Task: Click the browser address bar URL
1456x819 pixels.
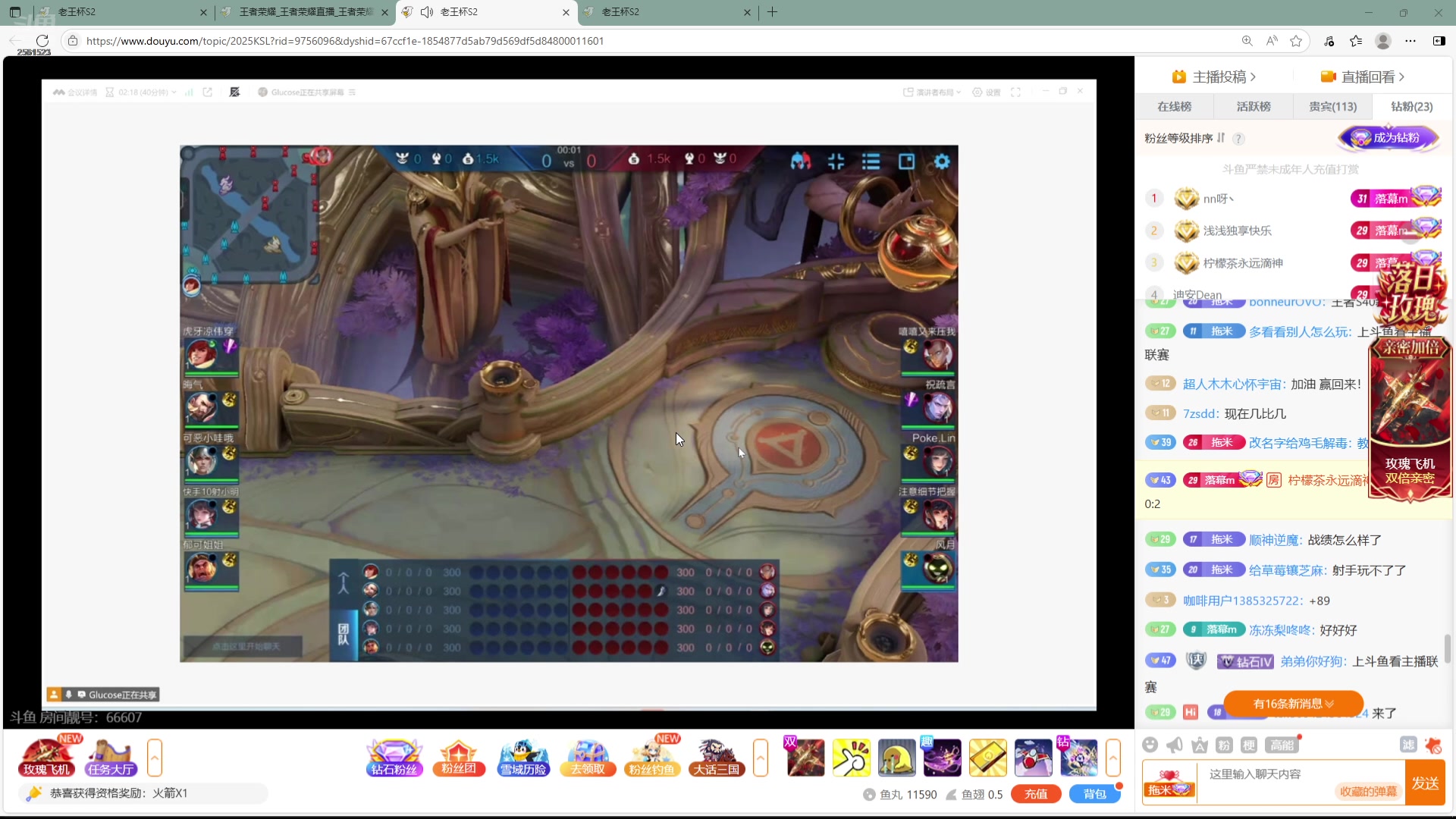Action: coord(345,41)
